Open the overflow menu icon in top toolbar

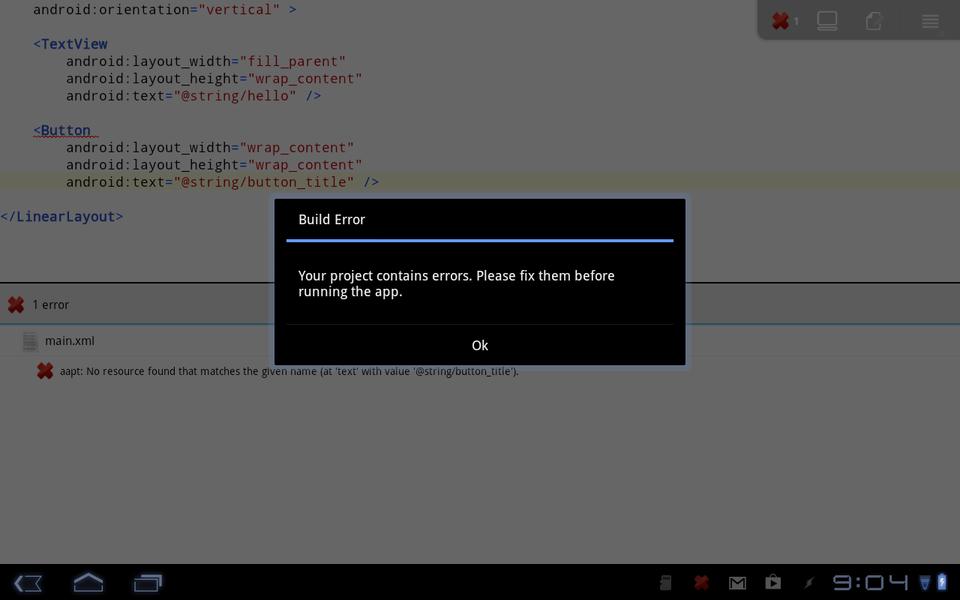click(930, 21)
